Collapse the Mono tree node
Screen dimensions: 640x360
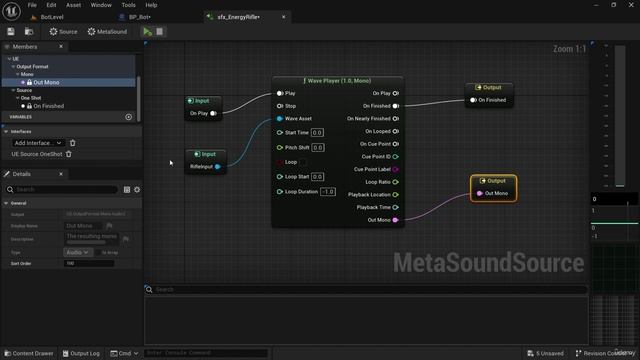[18, 74]
